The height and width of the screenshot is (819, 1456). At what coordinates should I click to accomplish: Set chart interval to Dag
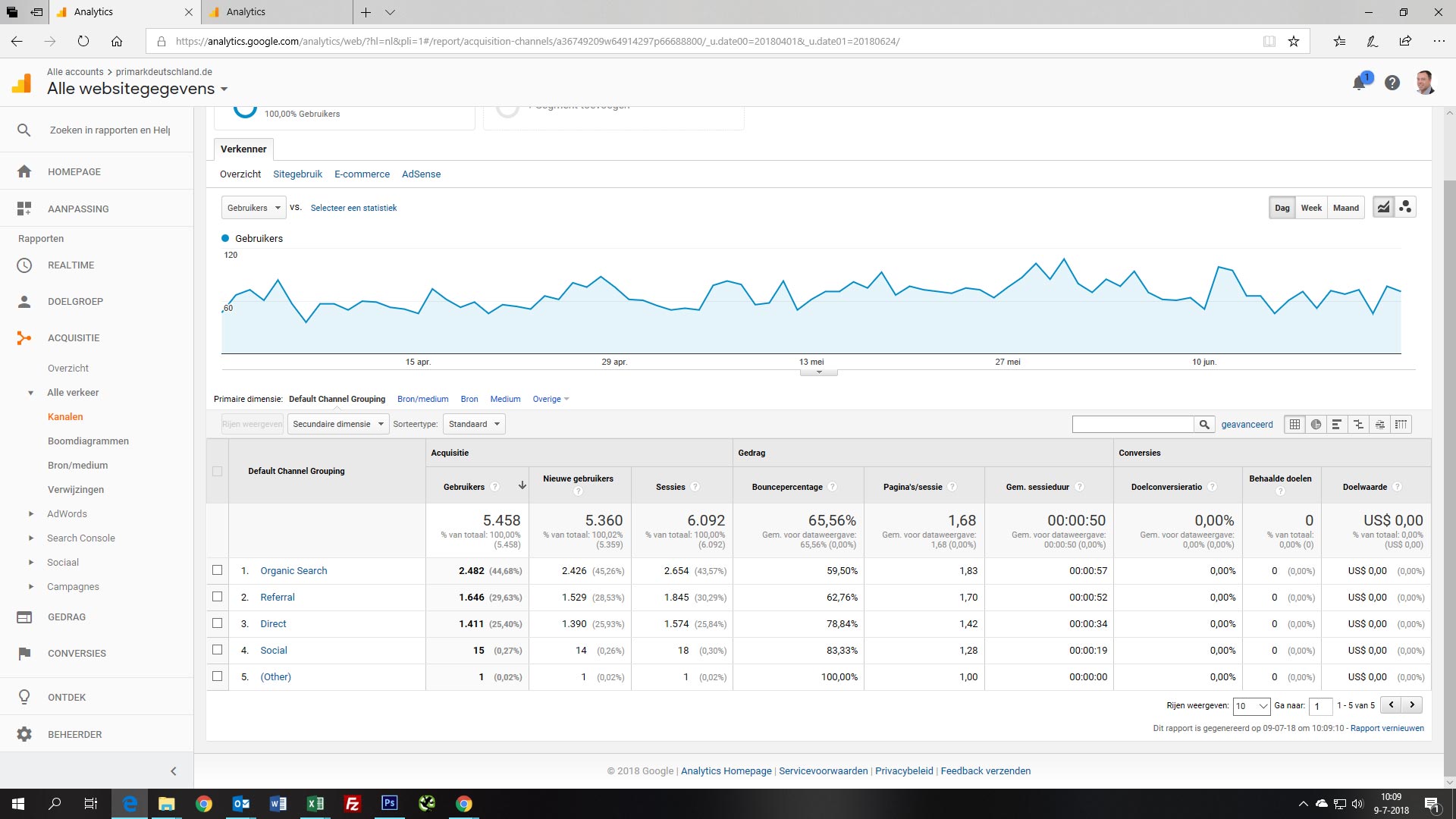click(x=1282, y=208)
